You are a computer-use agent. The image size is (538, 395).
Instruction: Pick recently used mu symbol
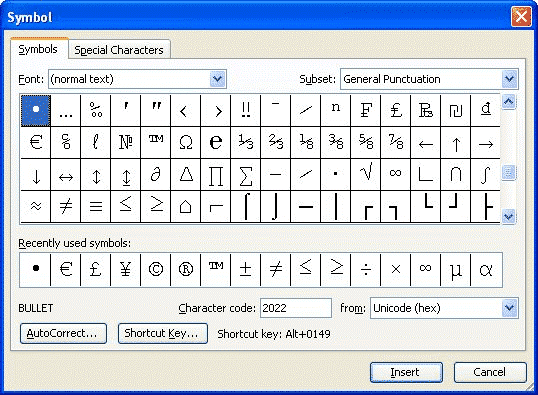click(x=456, y=270)
